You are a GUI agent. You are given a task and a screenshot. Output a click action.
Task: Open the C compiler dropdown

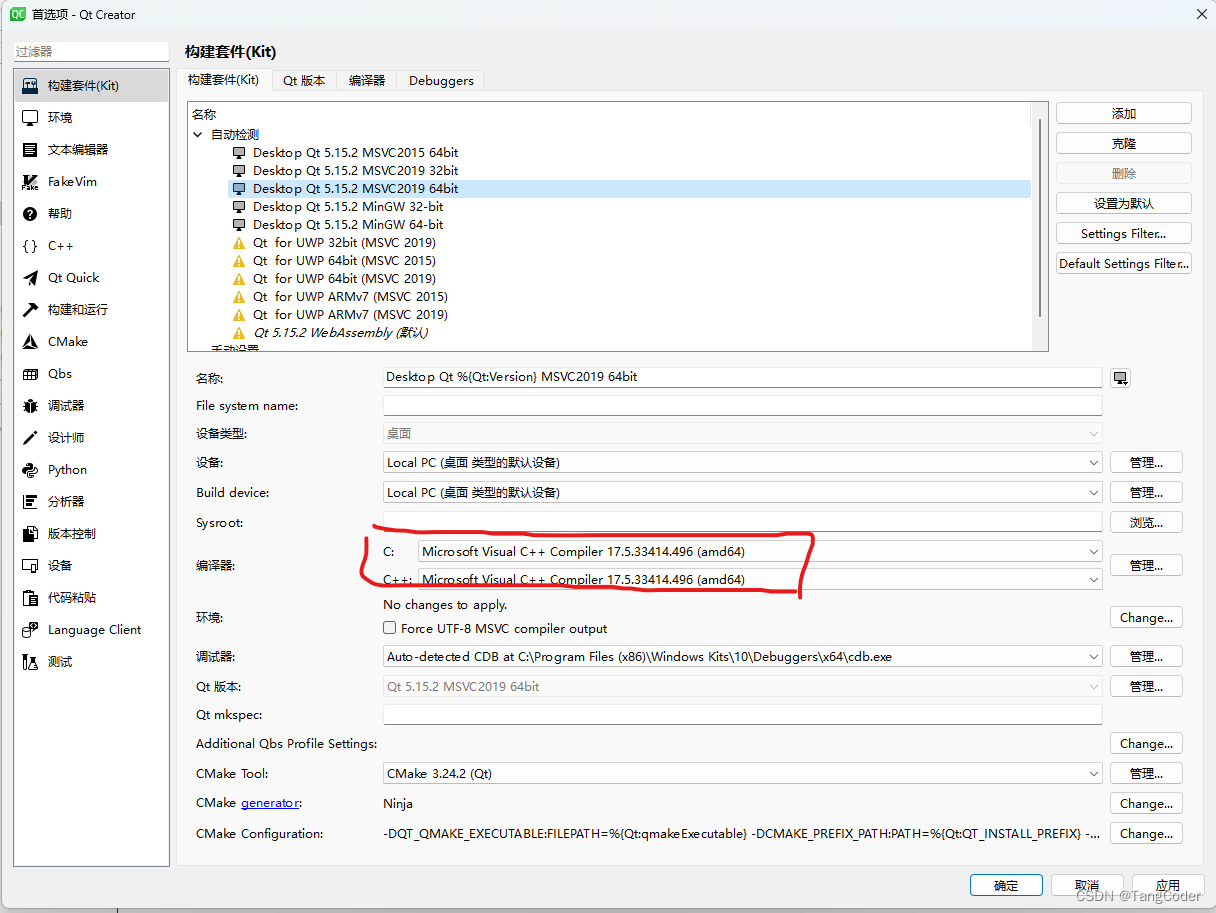(x=760, y=551)
